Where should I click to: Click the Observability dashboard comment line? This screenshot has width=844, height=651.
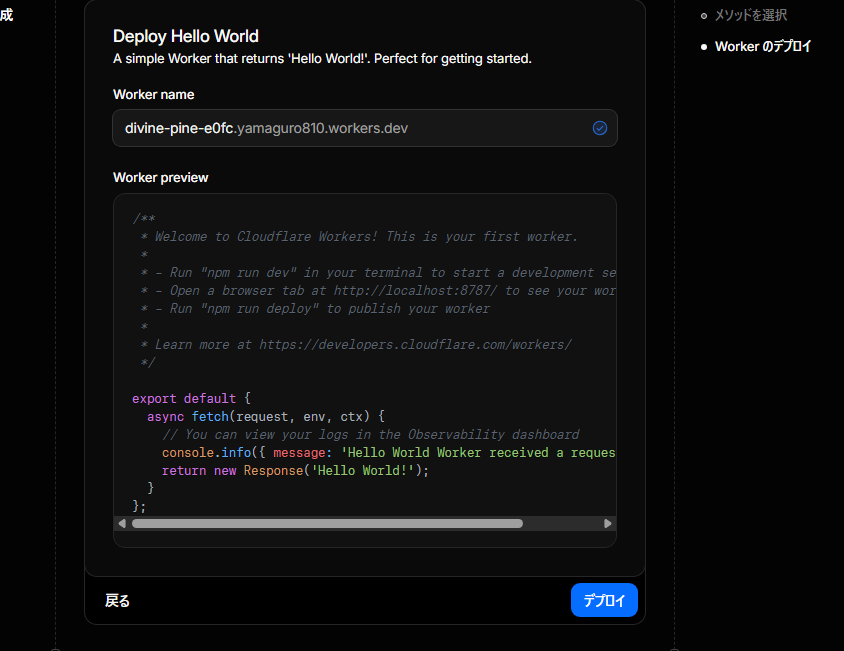371,435
